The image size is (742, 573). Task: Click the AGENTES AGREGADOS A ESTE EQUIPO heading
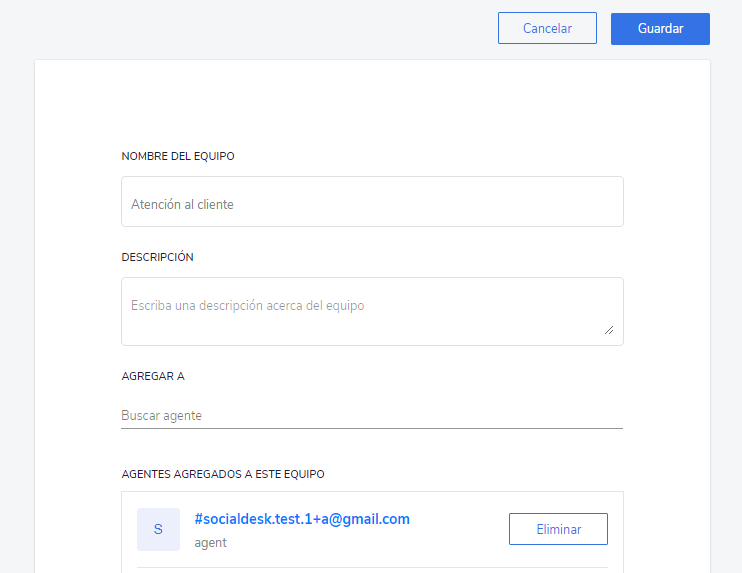(223, 474)
